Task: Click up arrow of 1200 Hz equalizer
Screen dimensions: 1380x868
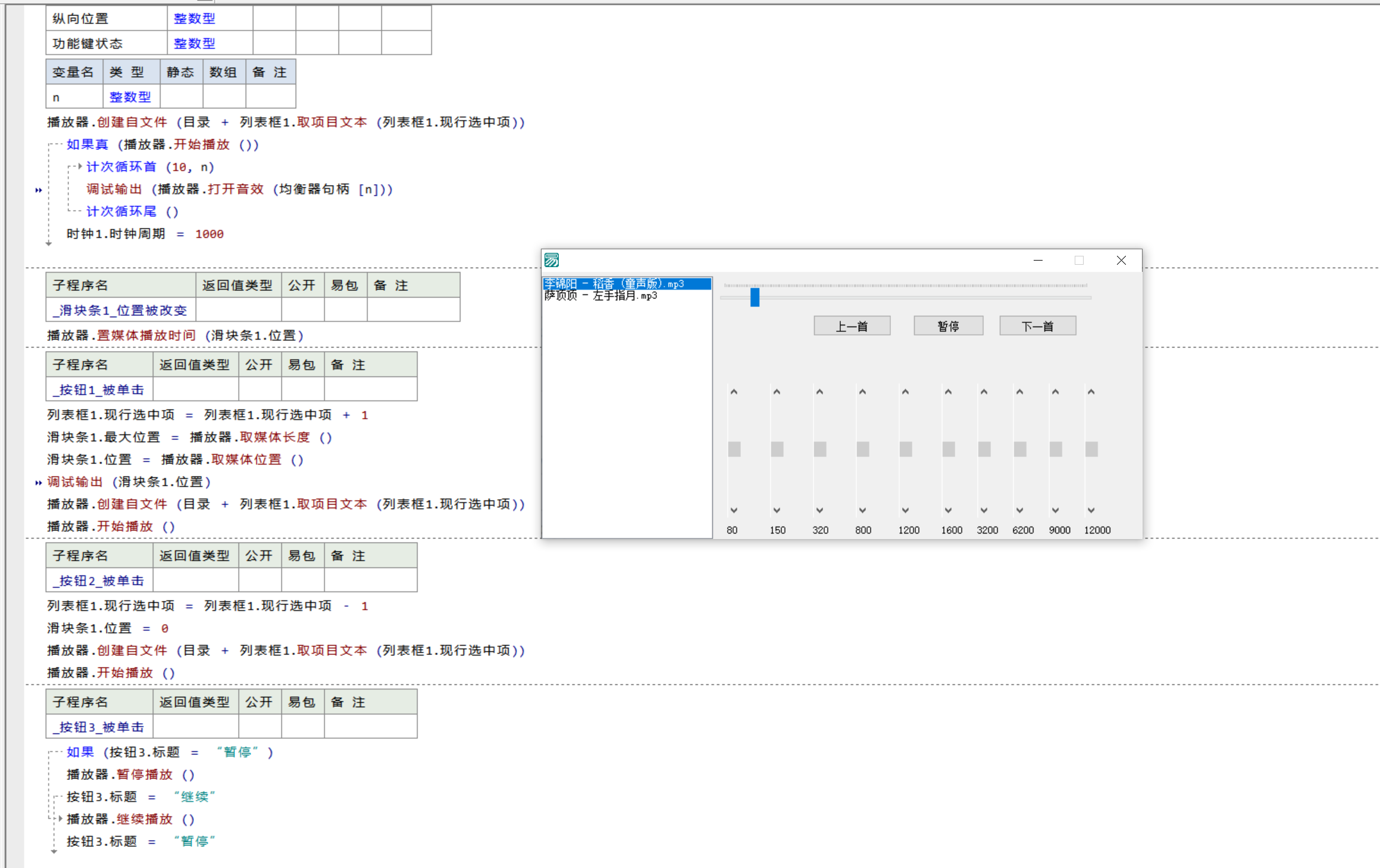Action: tap(905, 392)
